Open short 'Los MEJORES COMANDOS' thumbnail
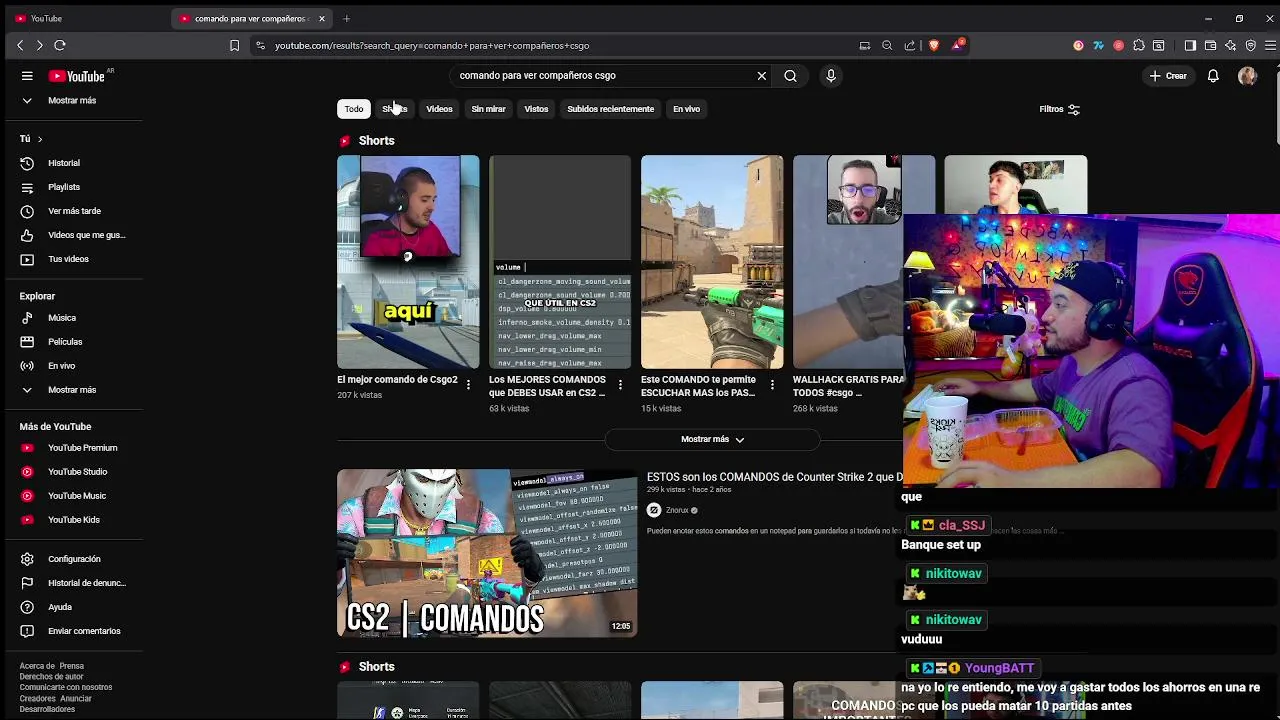The height and width of the screenshot is (720, 1280). pos(560,262)
